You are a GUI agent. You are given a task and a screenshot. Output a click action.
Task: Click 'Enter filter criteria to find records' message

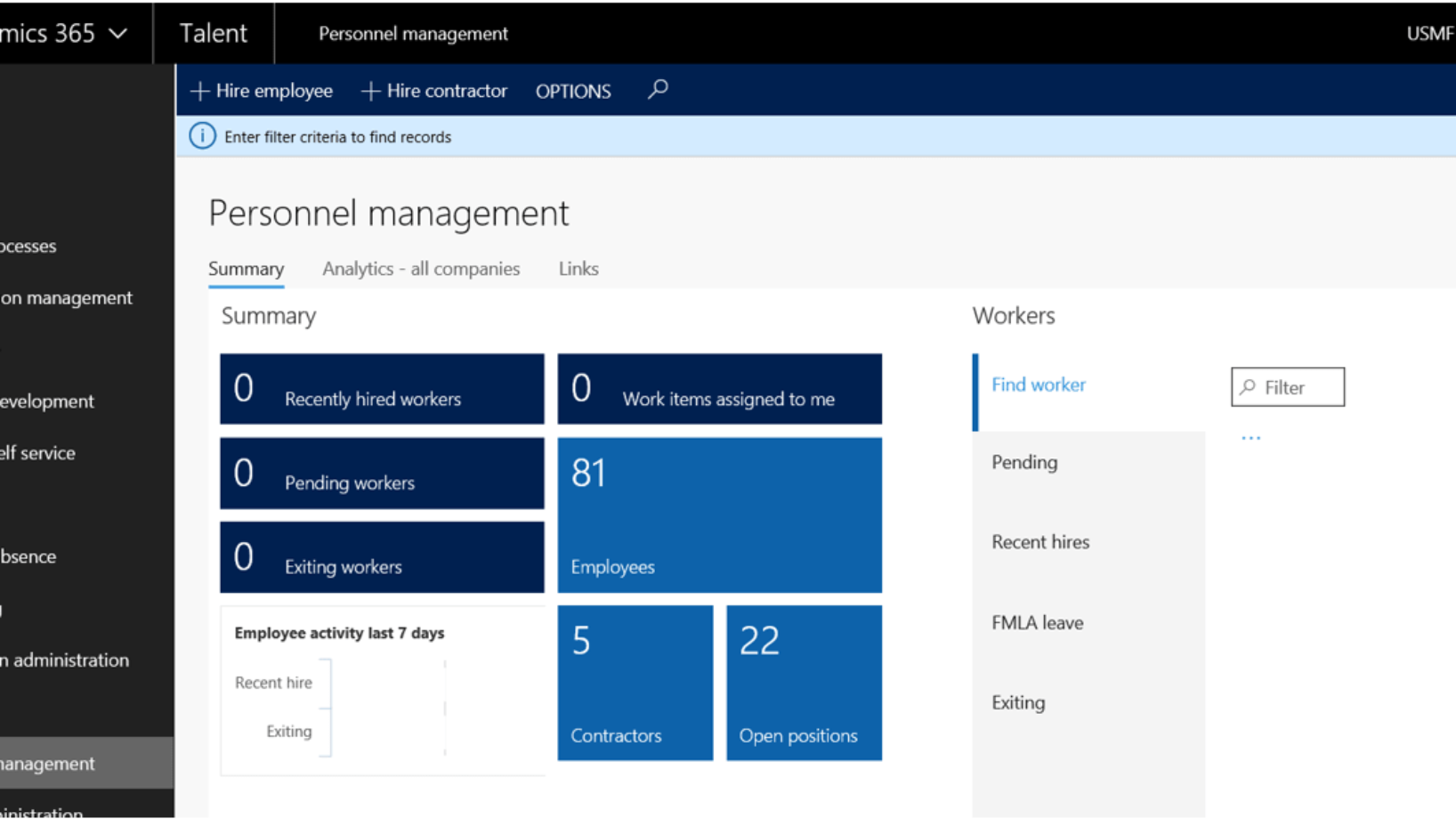click(337, 137)
